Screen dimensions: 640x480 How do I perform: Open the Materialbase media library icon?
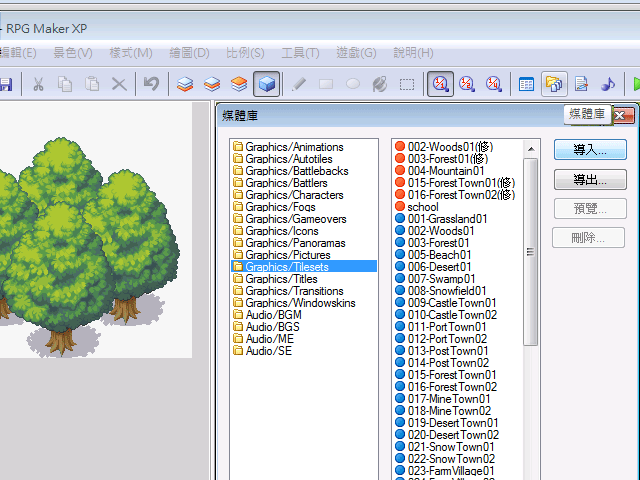554,84
